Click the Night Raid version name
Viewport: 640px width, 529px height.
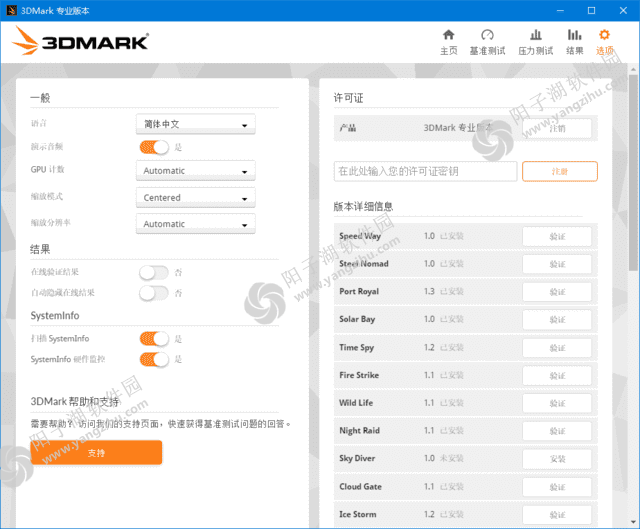click(360, 431)
